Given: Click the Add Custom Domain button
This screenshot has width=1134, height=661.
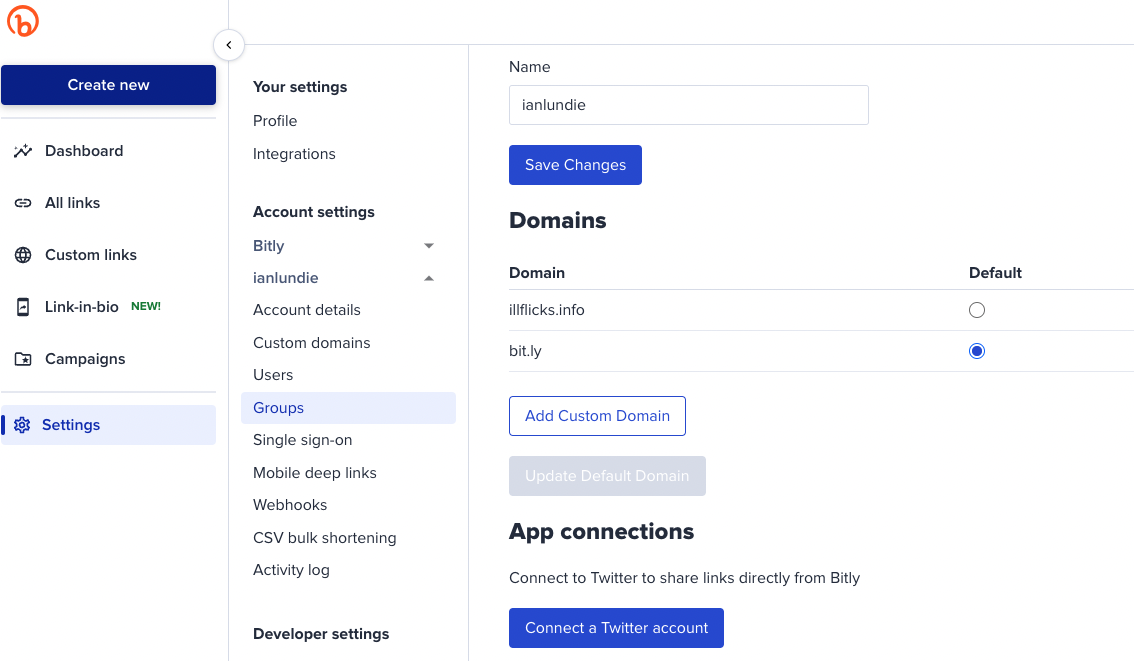Looking at the screenshot, I should (597, 416).
